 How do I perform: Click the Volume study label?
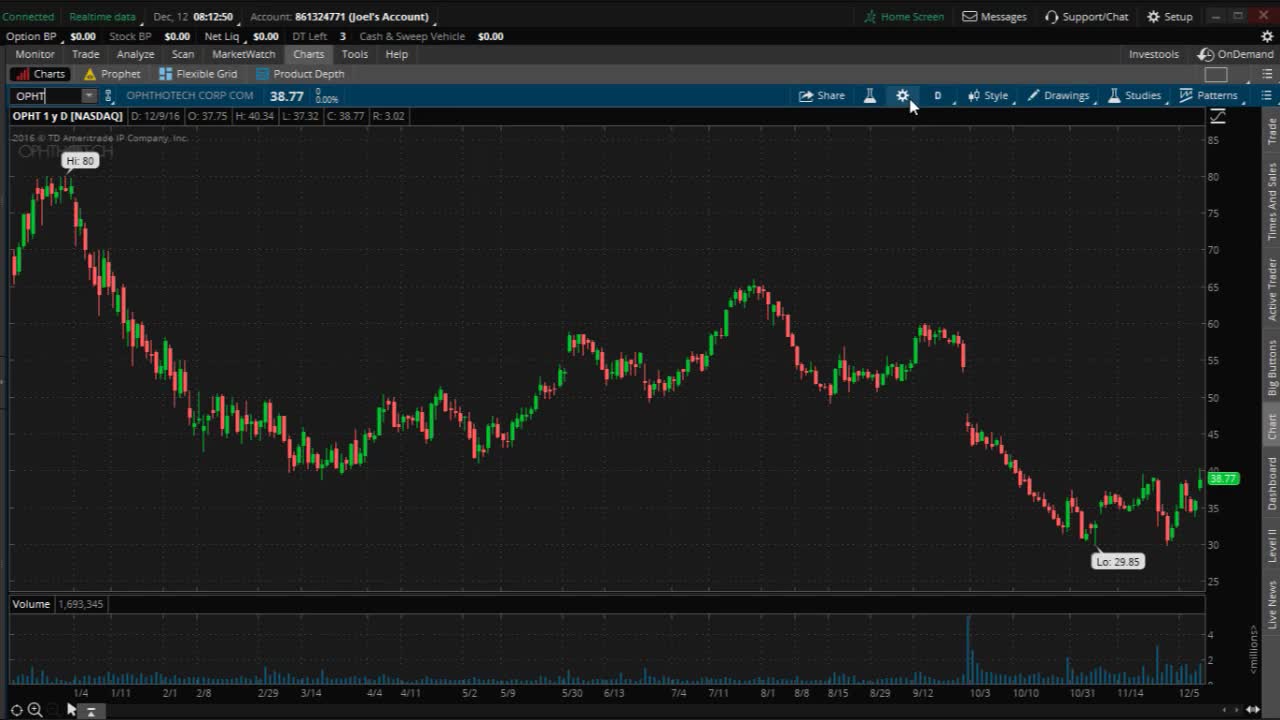pos(31,604)
